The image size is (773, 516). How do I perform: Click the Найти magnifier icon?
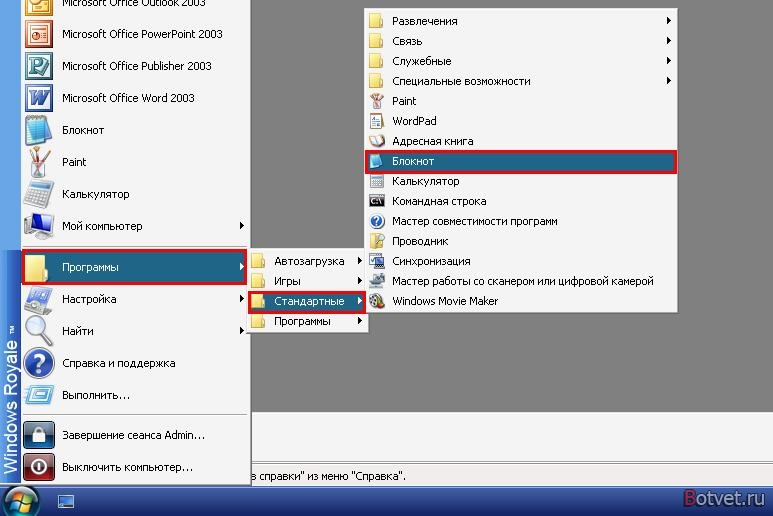click(x=38, y=331)
